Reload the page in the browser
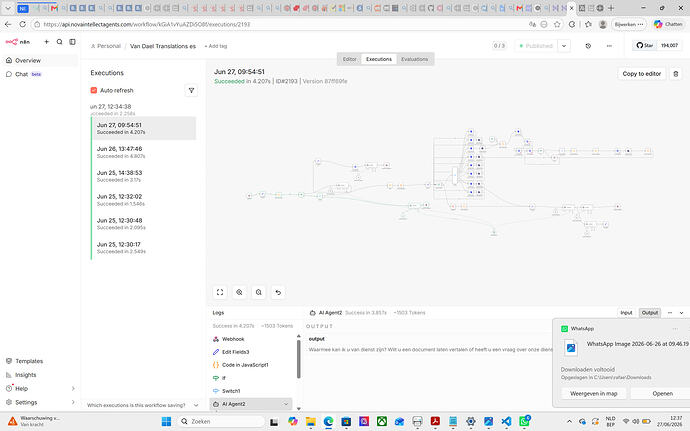The image size is (690, 431). tap(22, 24)
